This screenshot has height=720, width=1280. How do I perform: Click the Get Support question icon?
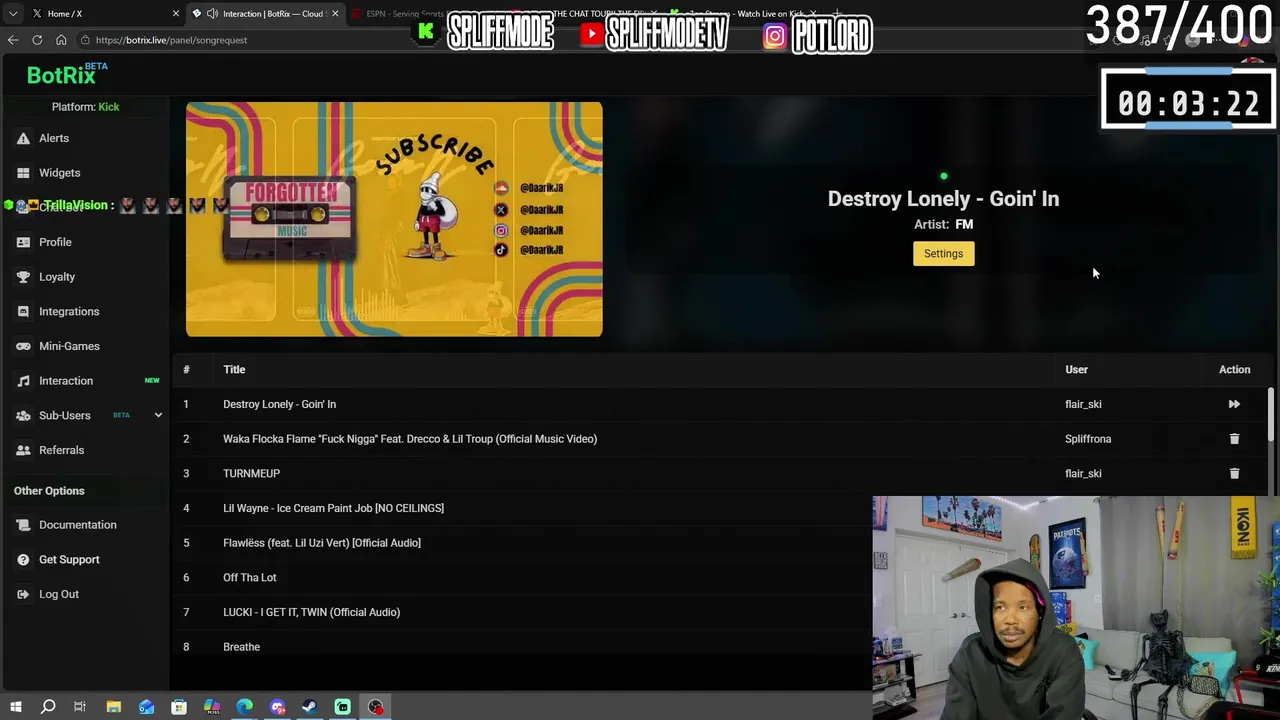pyautogui.click(x=23, y=560)
